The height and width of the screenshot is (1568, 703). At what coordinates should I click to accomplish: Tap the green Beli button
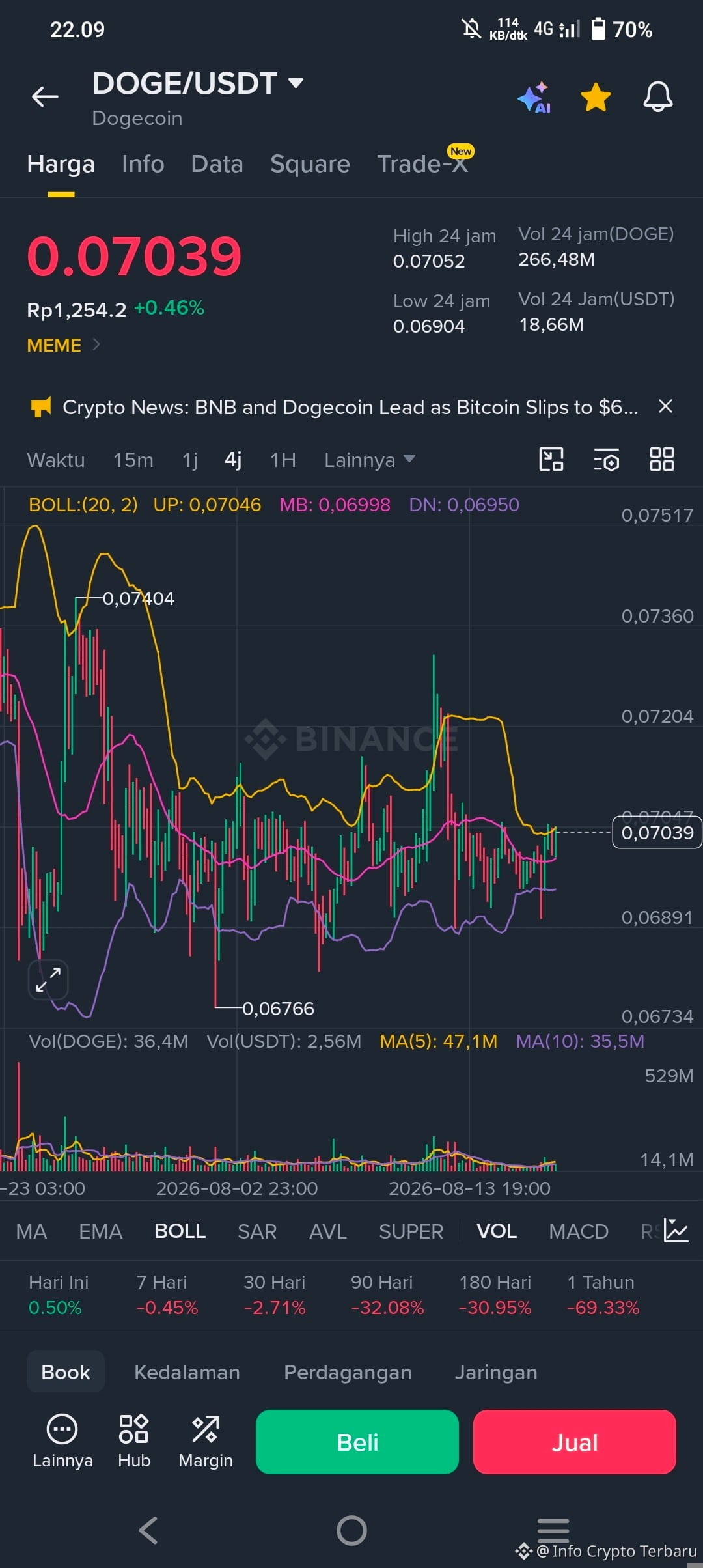click(357, 1442)
